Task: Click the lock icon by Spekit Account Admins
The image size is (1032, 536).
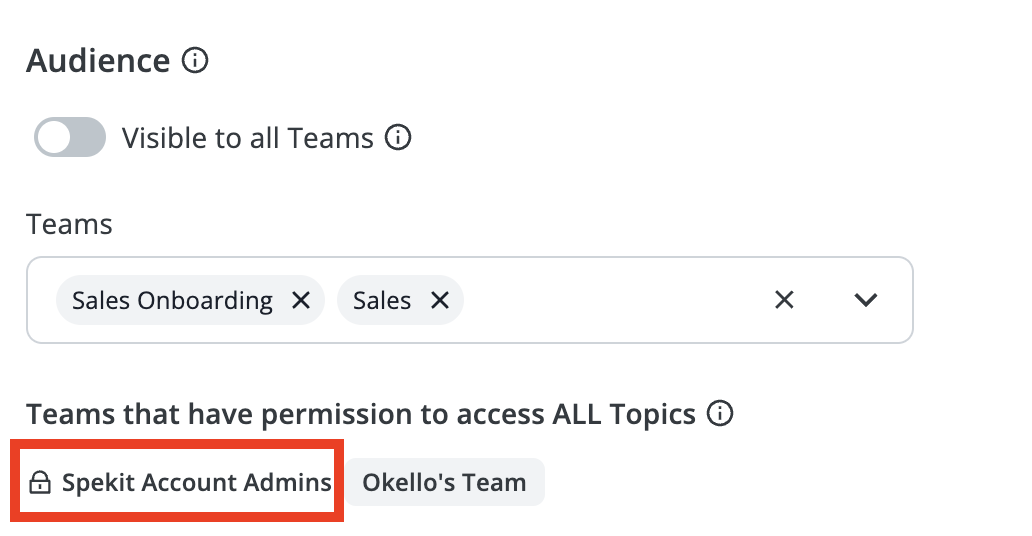Action: (40, 482)
